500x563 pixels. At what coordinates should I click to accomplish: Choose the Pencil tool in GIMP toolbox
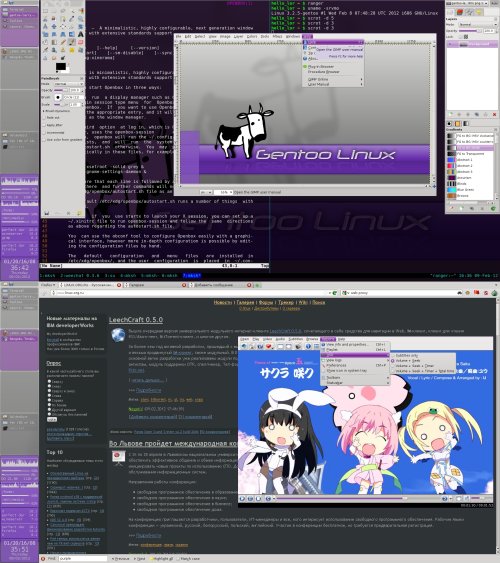63,42
